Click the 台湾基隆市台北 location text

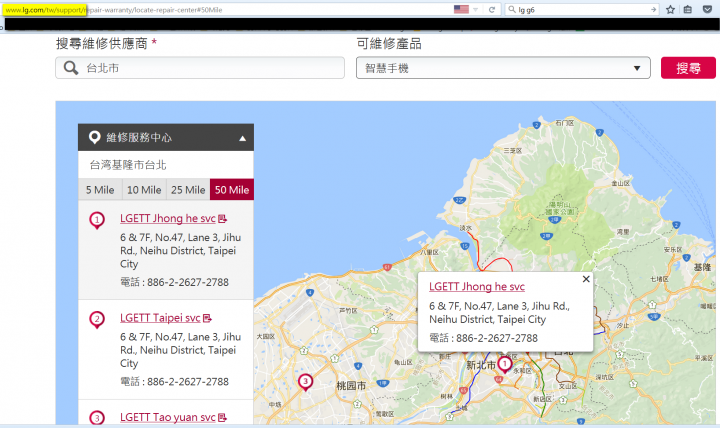point(128,165)
